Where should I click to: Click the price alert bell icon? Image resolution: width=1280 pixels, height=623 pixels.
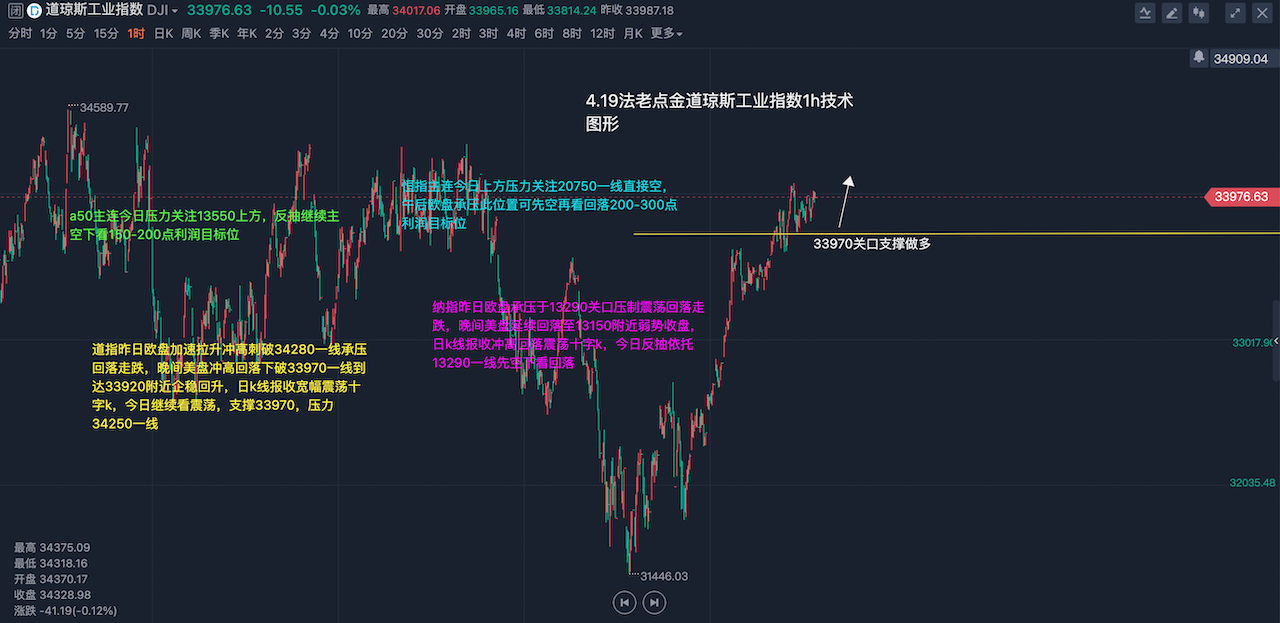(x=1198, y=58)
